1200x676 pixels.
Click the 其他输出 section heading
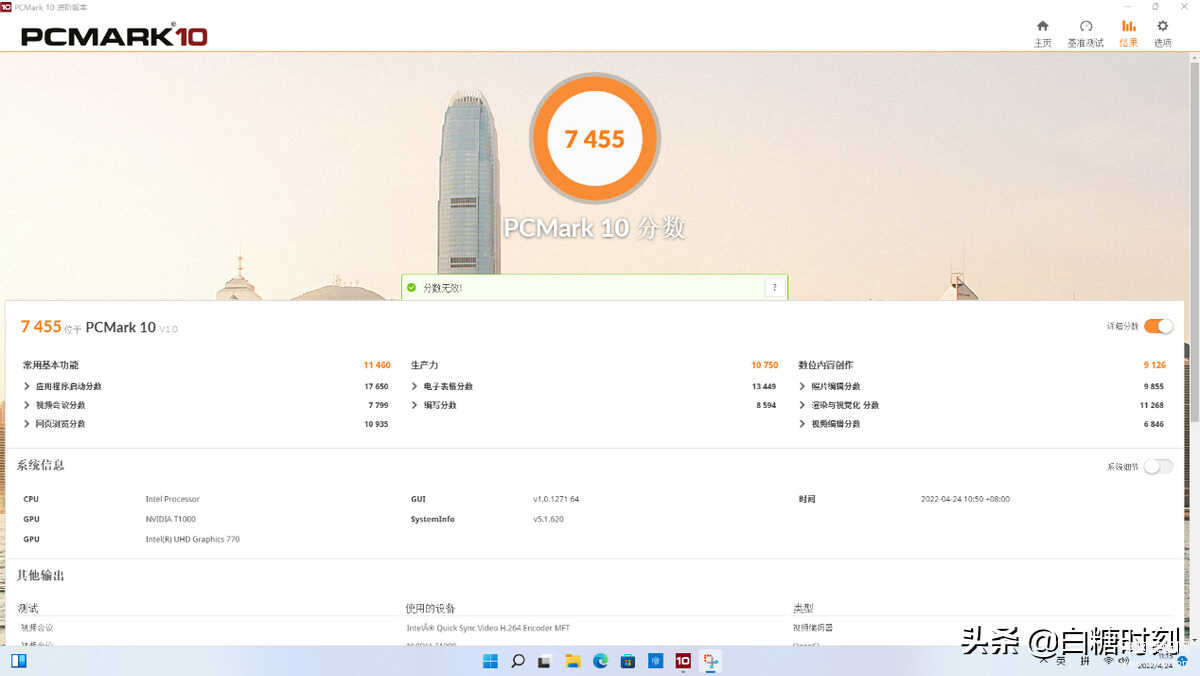point(40,575)
